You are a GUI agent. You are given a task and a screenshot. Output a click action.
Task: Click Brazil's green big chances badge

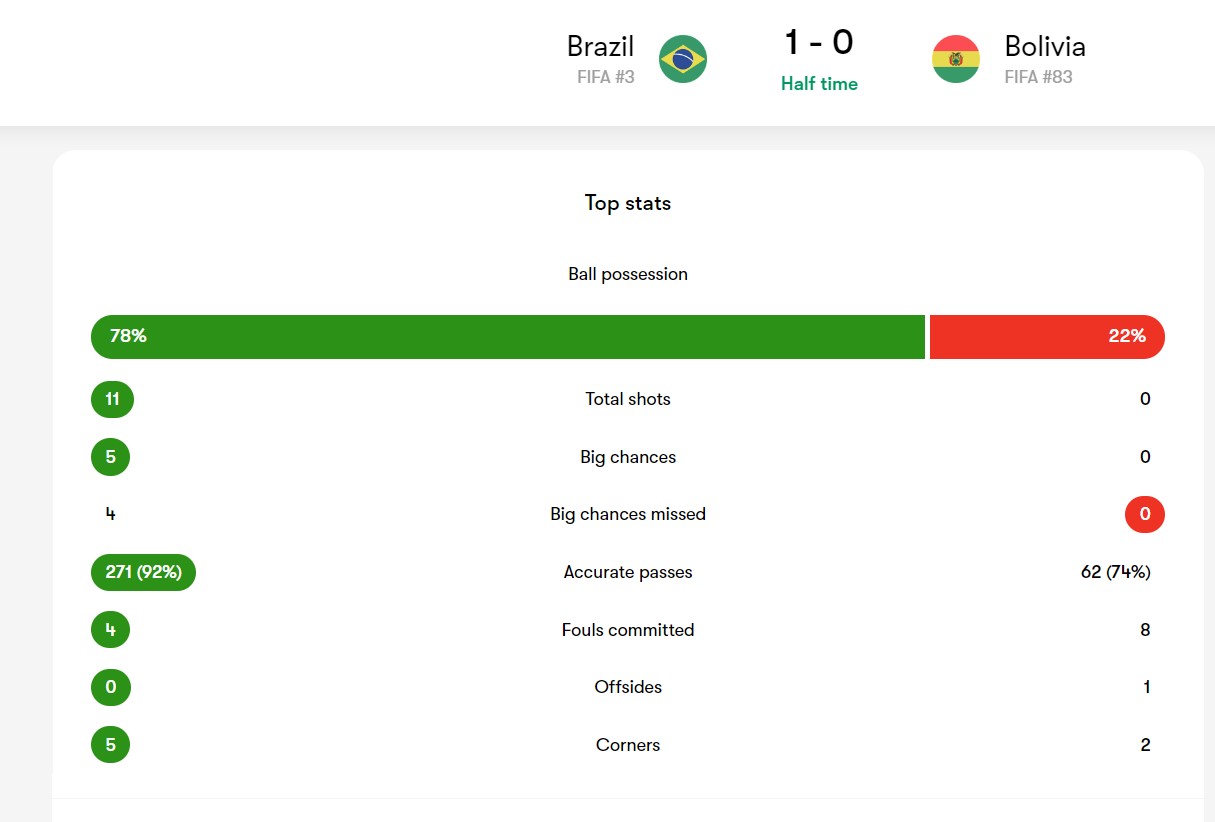click(111, 457)
